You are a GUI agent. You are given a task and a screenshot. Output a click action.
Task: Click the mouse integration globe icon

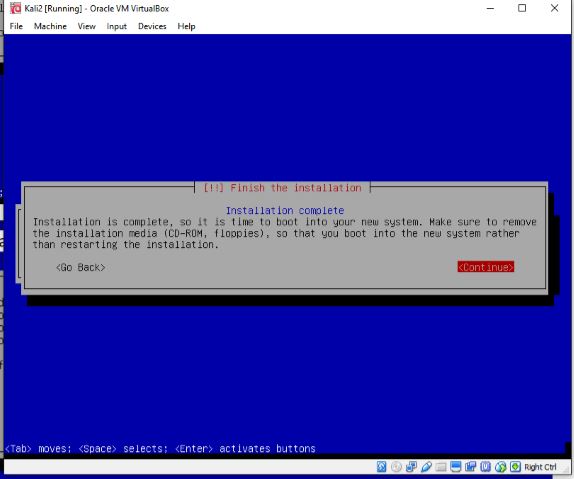coord(500,467)
